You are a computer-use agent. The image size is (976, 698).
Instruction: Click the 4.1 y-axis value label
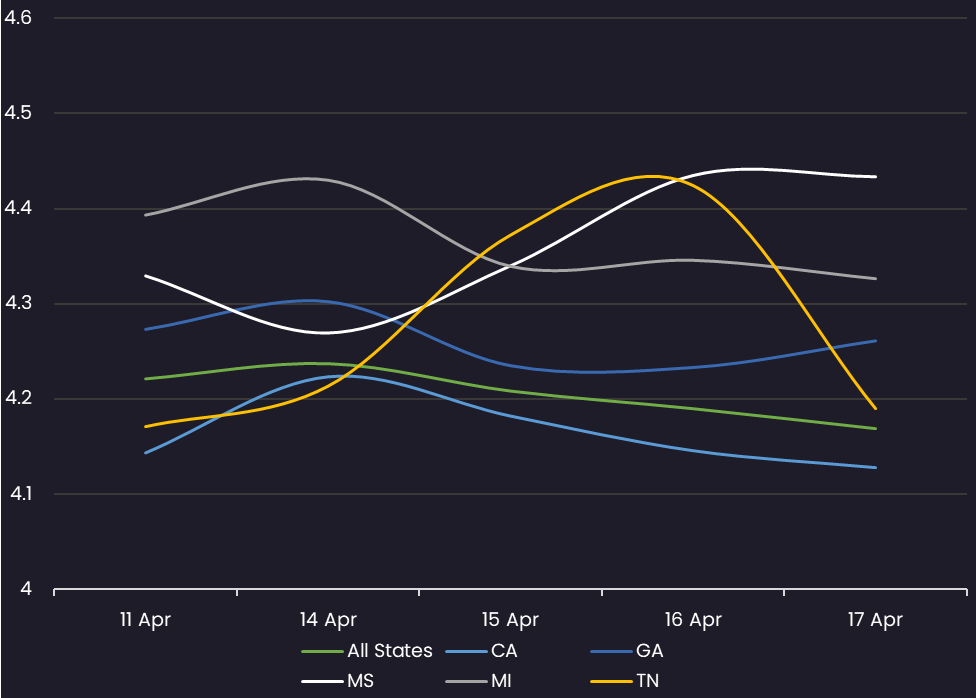point(19,494)
